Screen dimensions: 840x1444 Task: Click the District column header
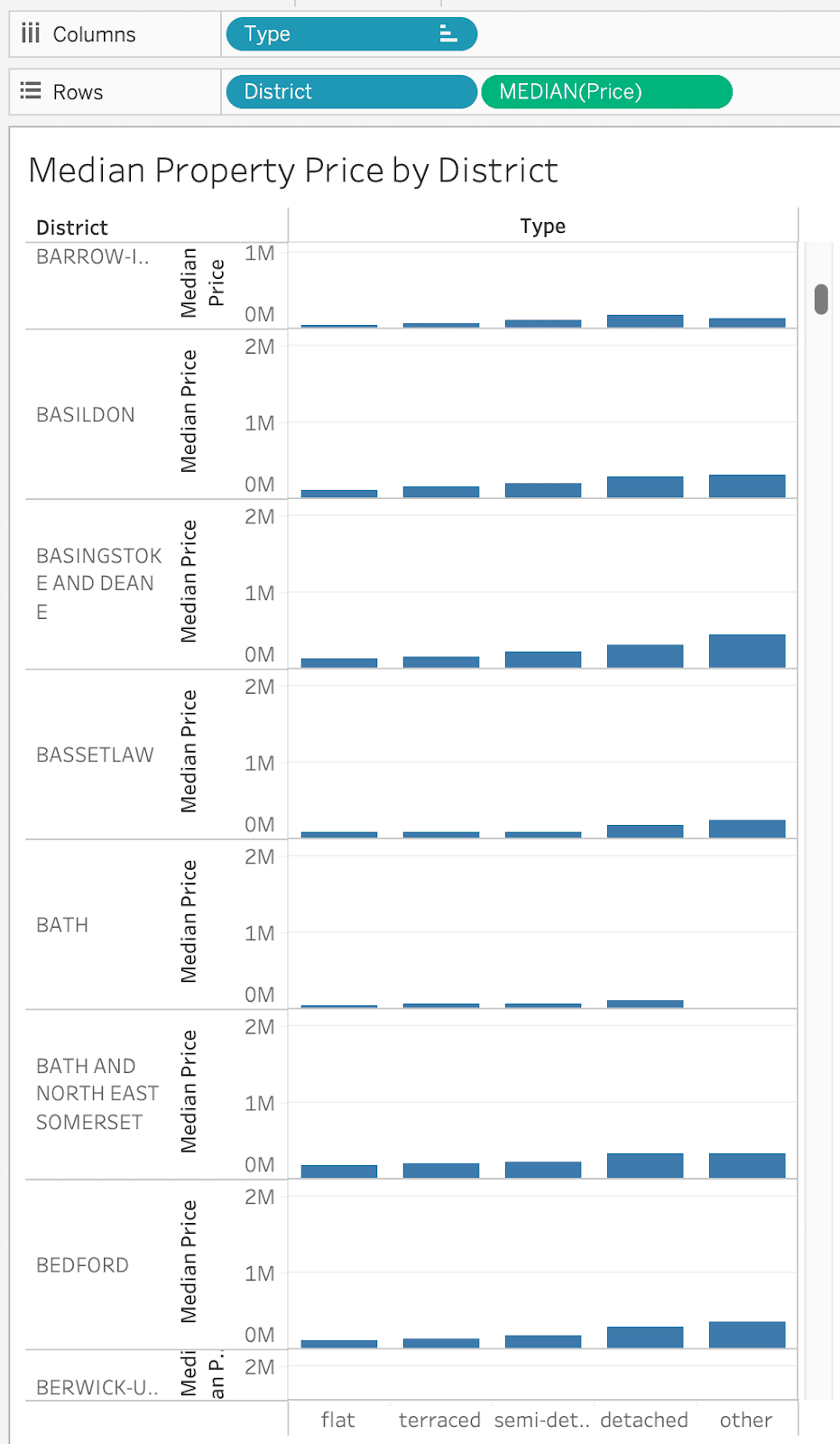pos(72,227)
